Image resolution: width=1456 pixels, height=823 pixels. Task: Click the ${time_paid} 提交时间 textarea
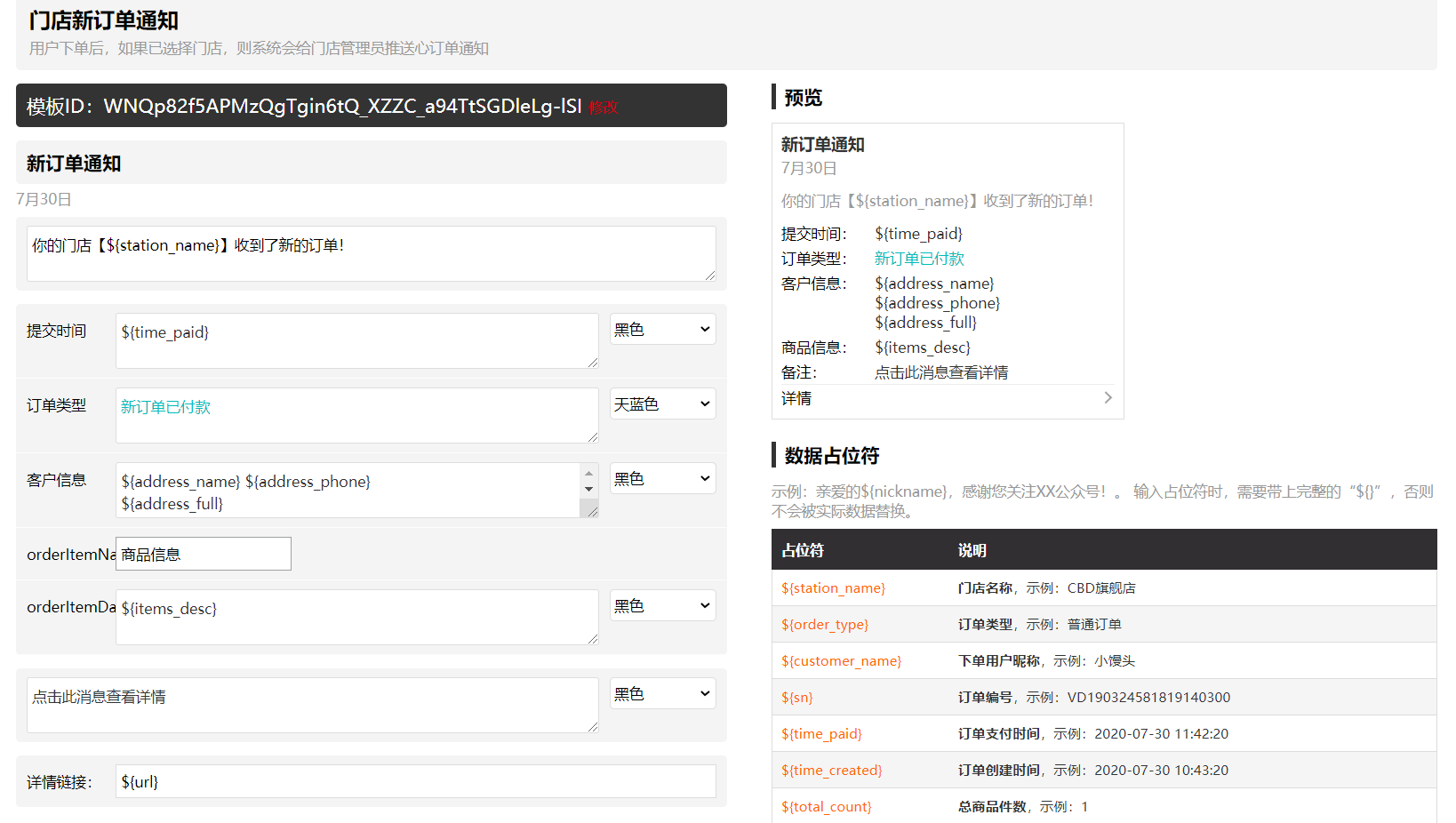tap(356, 340)
